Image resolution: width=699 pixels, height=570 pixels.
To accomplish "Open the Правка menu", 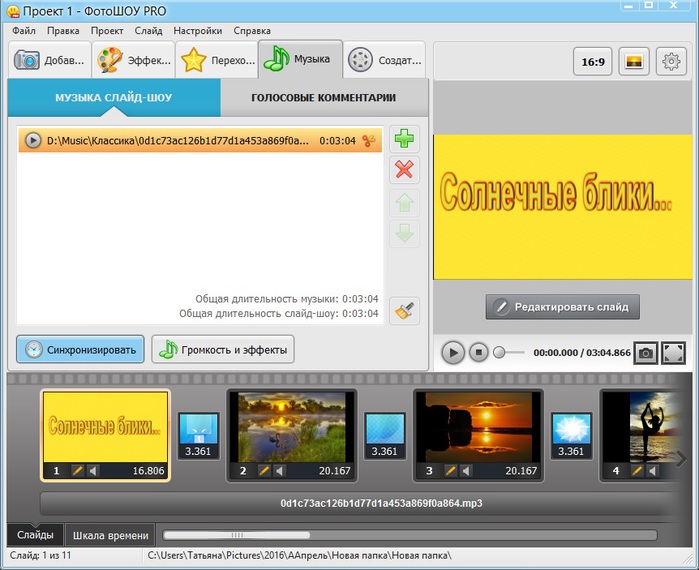I will click(63, 31).
